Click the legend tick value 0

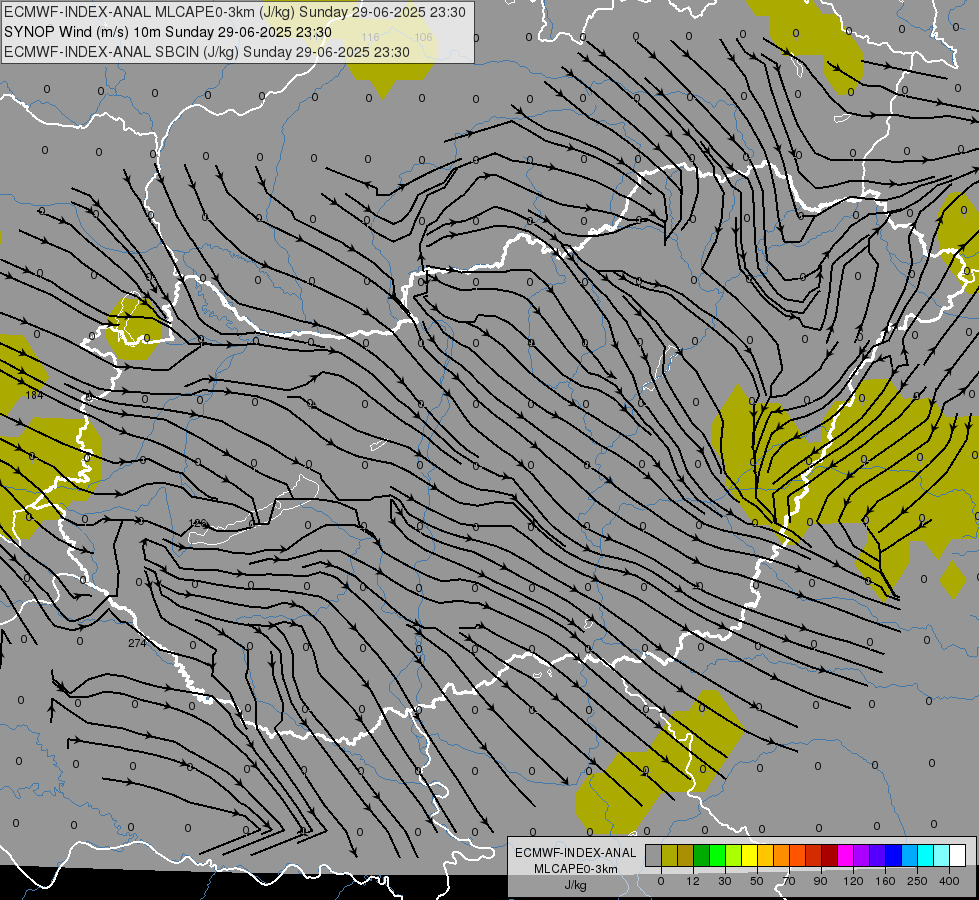(661, 881)
